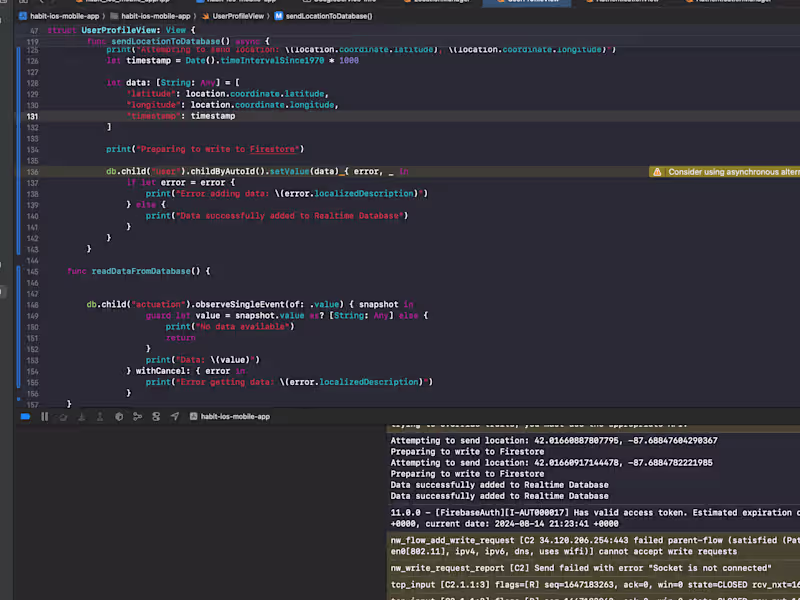
Task: Open sendLocationToDatabase() method jump bar menu
Action: point(329,16)
